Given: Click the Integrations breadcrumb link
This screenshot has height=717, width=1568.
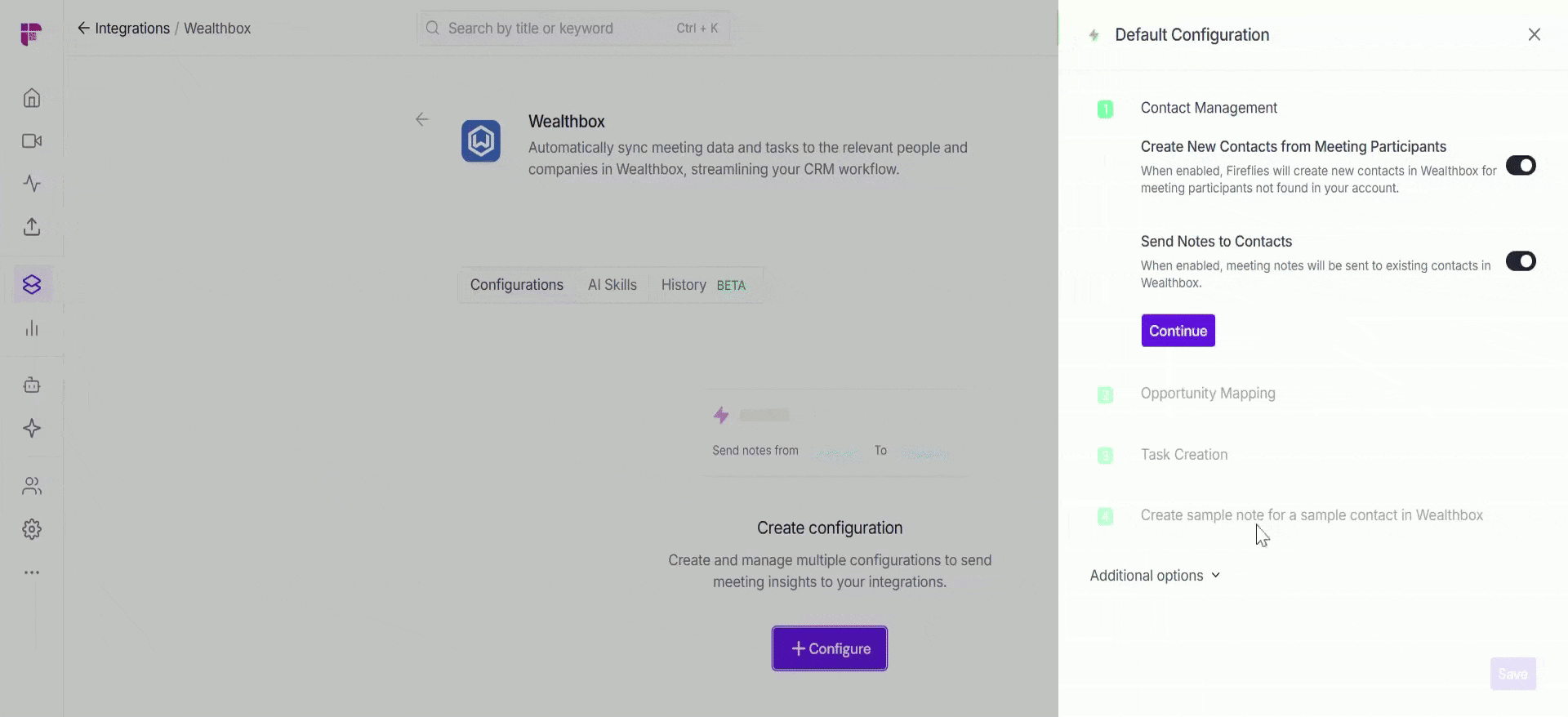Looking at the screenshot, I should [132, 29].
